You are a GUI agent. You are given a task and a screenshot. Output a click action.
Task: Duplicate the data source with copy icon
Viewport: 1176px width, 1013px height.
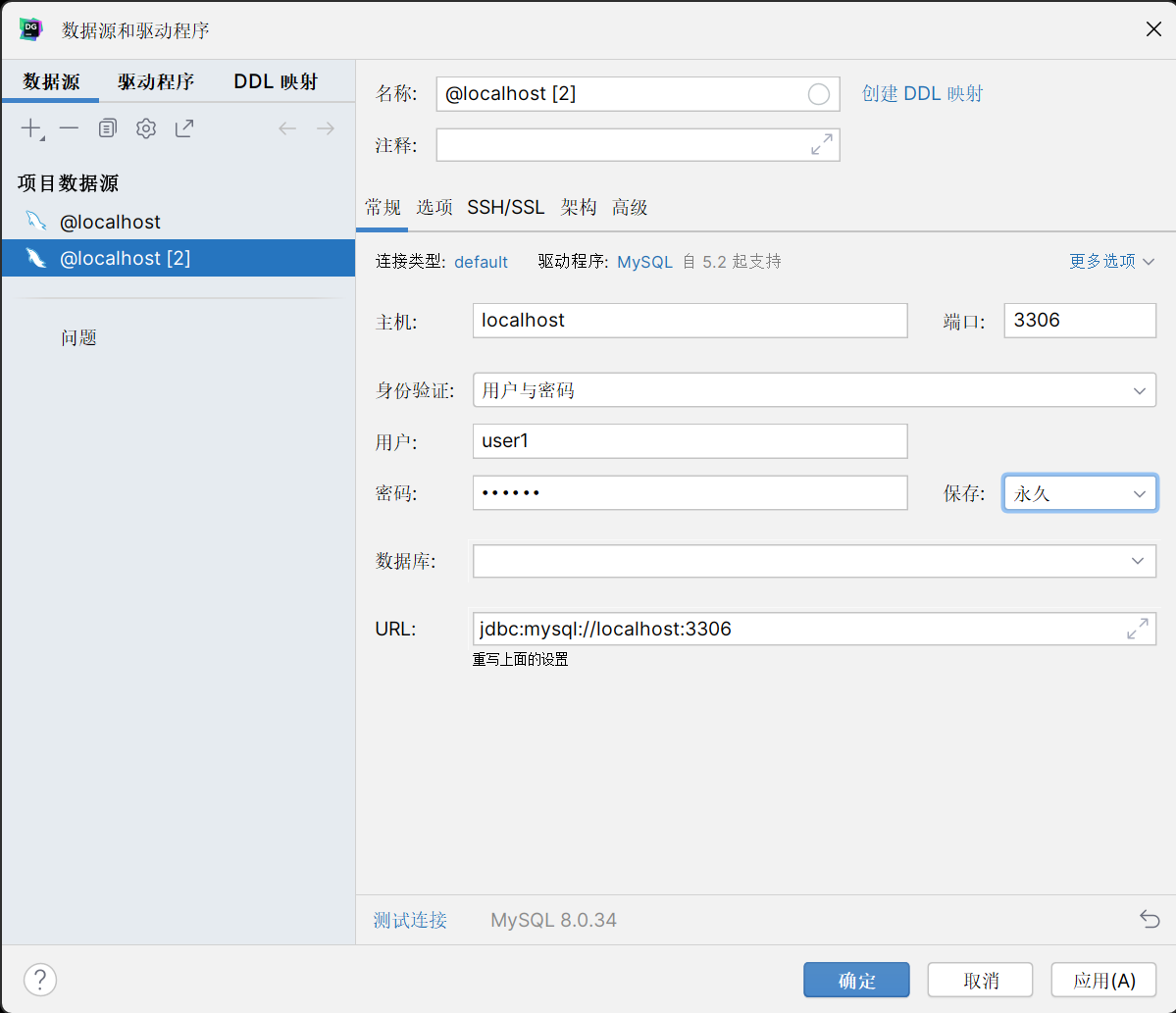pos(108,129)
